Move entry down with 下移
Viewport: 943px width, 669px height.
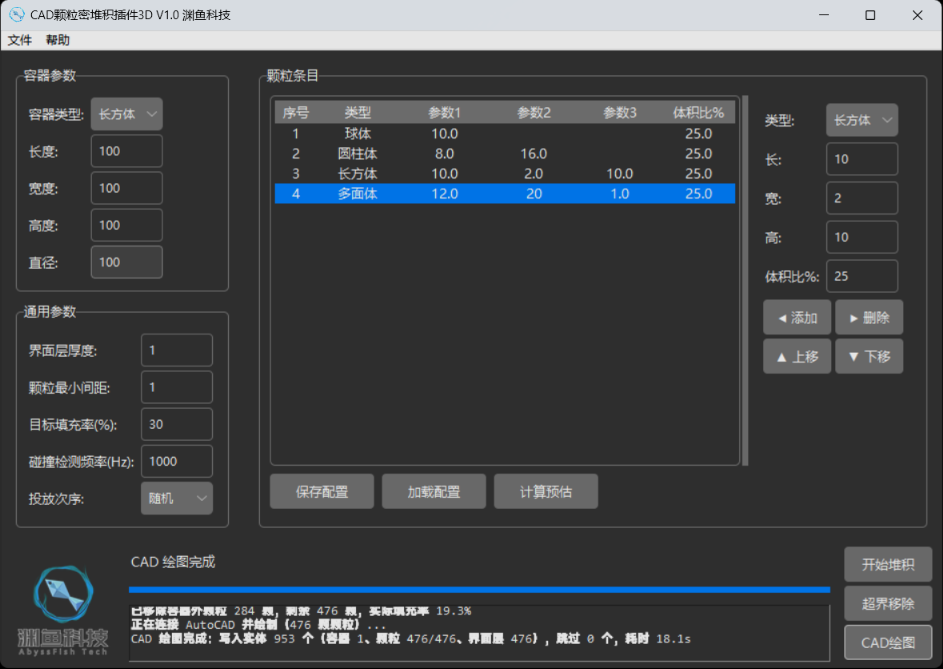869,356
